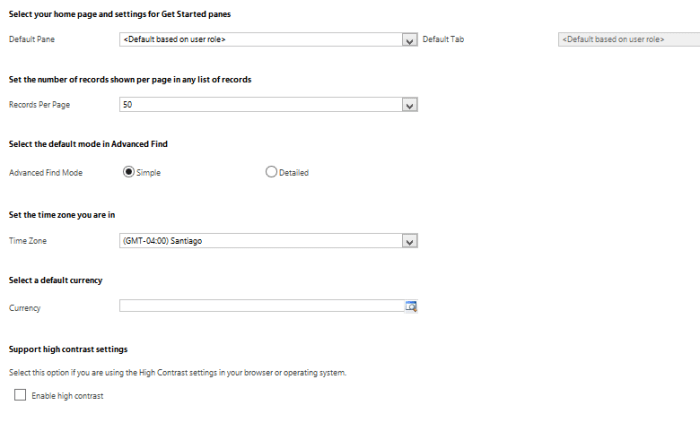The image size is (700, 431).
Task: Click the 'Time Zone' field label
Action: click(x=27, y=241)
